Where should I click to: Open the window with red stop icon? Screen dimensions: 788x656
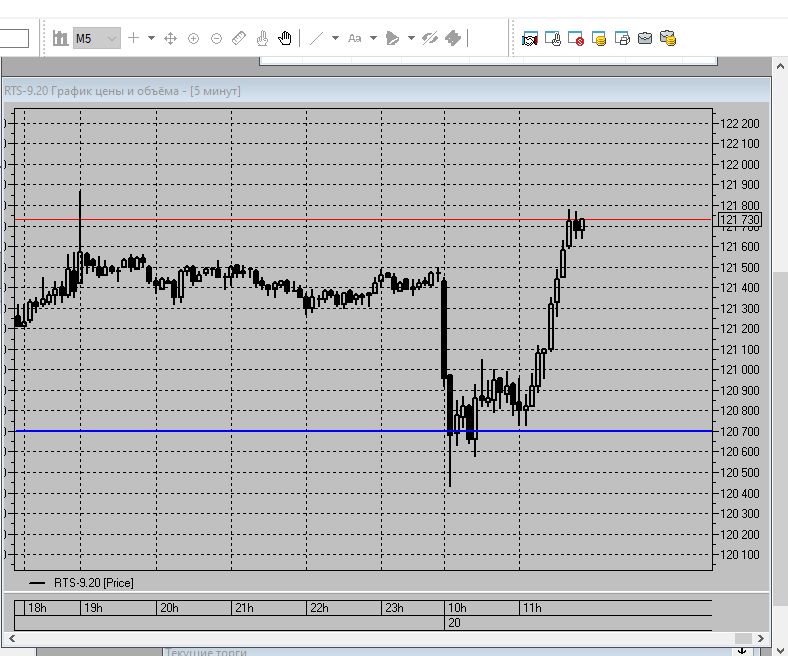tap(576, 39)
